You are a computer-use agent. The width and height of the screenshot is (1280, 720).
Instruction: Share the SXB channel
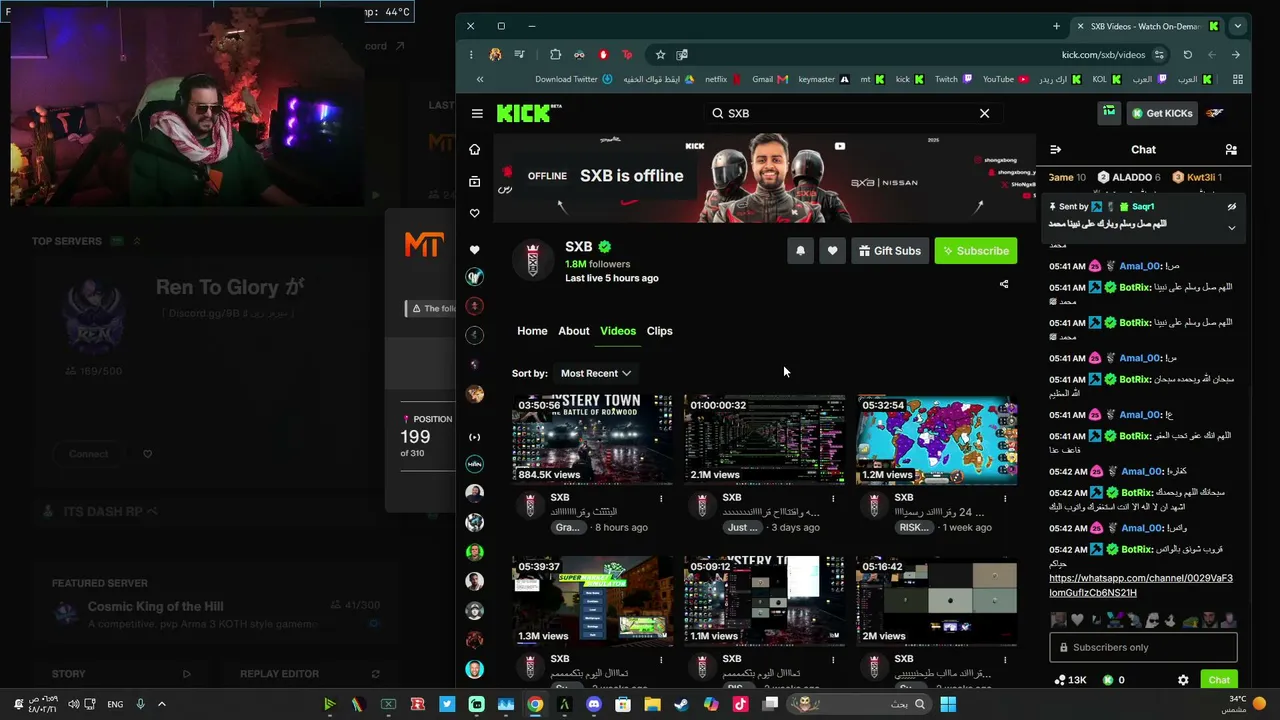[x=1004, y=284]
